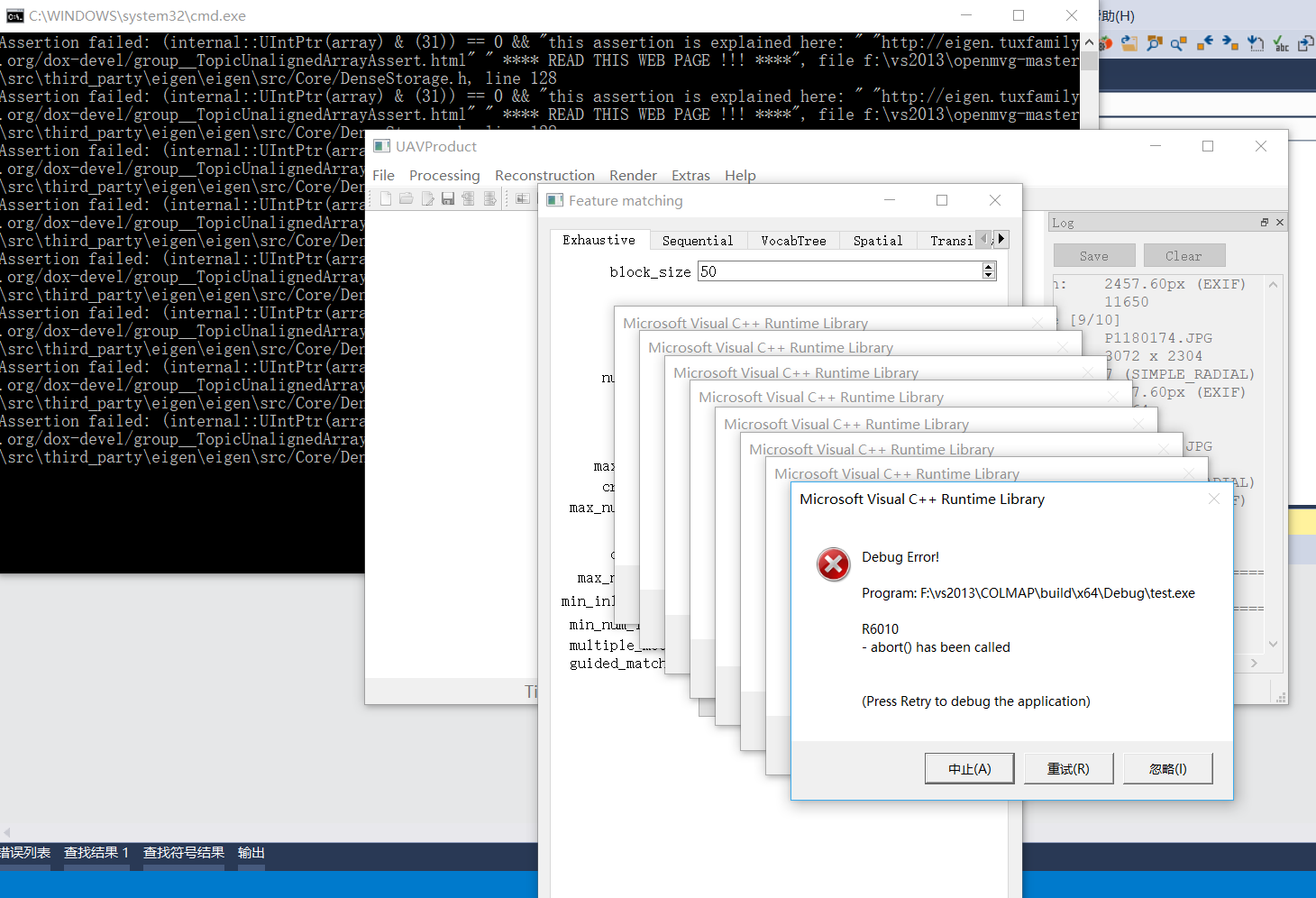Open the image display icon after the toolbar separator
The width and height of the screenshot is (1316, 898).
click(522, 198)
